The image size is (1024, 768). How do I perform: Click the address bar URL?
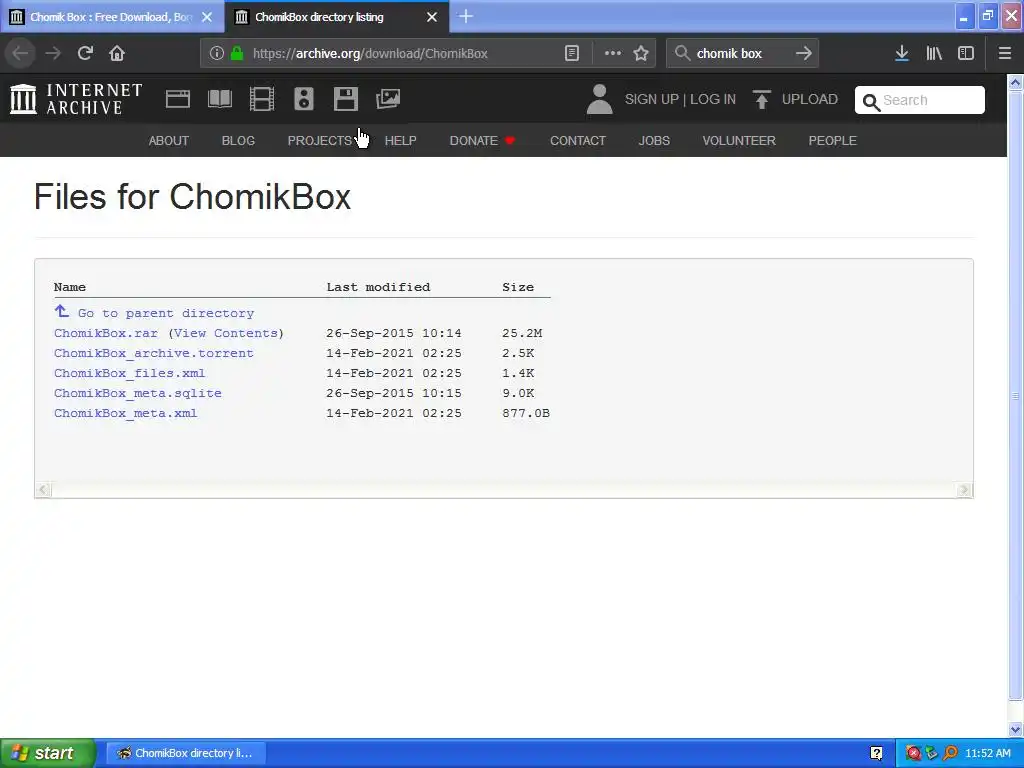[x=370, y=54]
